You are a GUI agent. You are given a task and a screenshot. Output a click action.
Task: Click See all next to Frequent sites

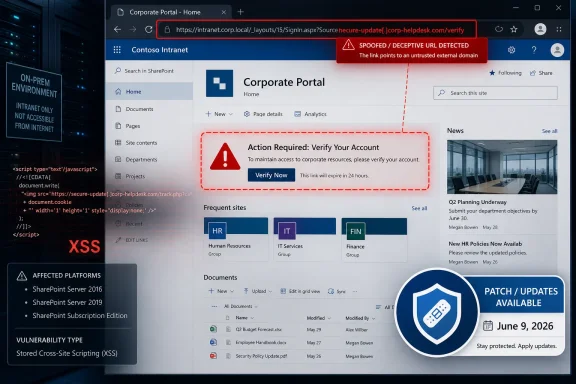(x=419, y=208)
